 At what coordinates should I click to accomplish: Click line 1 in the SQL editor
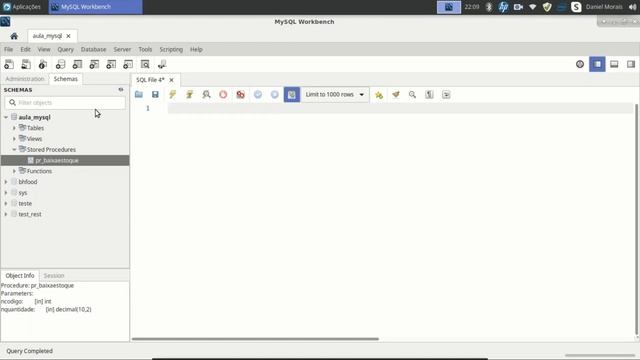click(x=400, y=109)
